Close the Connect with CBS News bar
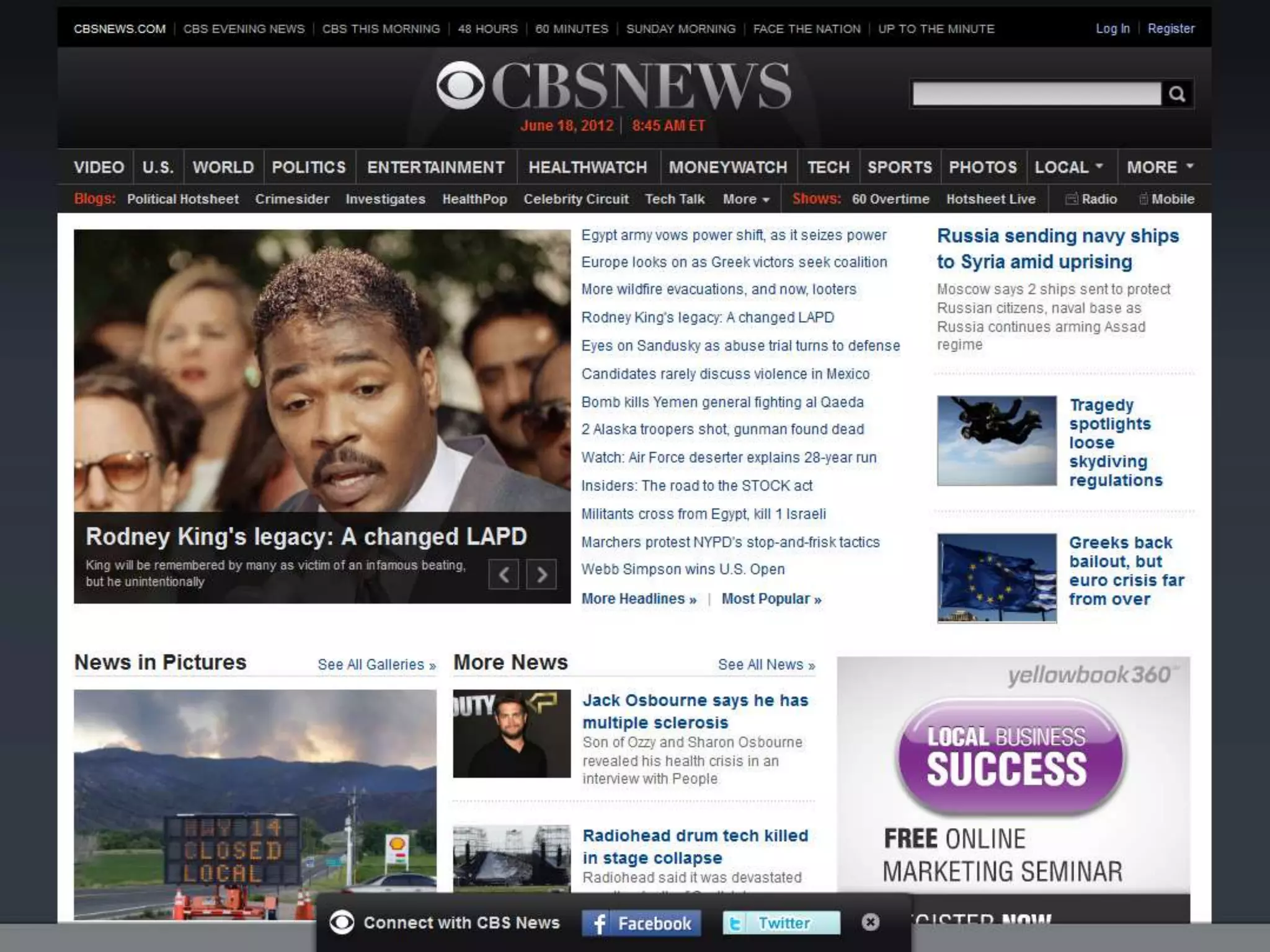The image size is (1270, 952). pyautogui.click(x=870, y=922)
